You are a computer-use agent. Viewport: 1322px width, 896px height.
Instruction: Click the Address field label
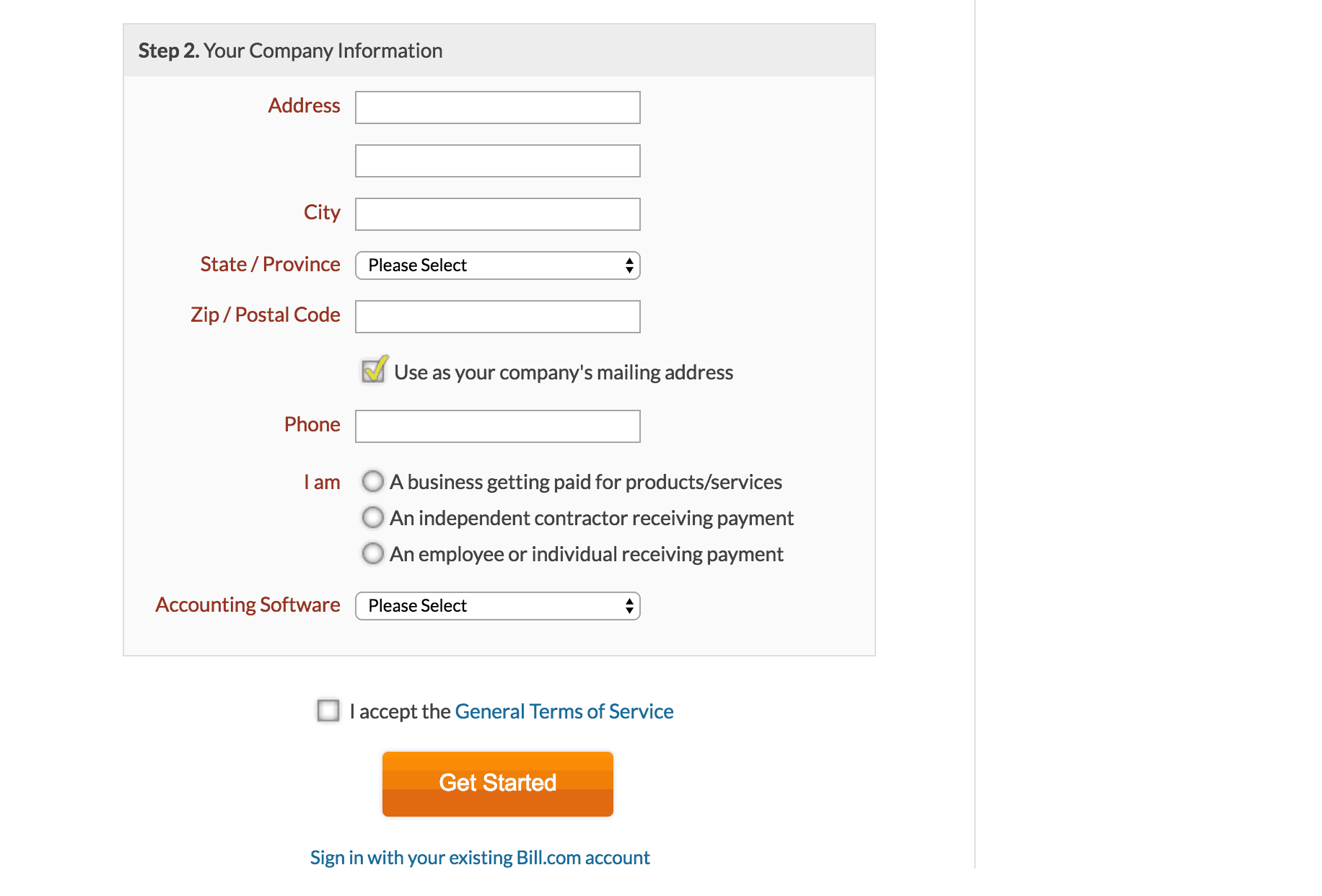click(x=304, y=106)
